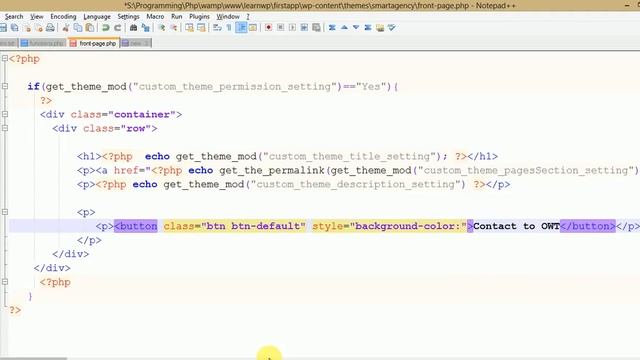Click the folder plugin toolbar icon
The image size is (640, 360).
(x=380, y=28)
